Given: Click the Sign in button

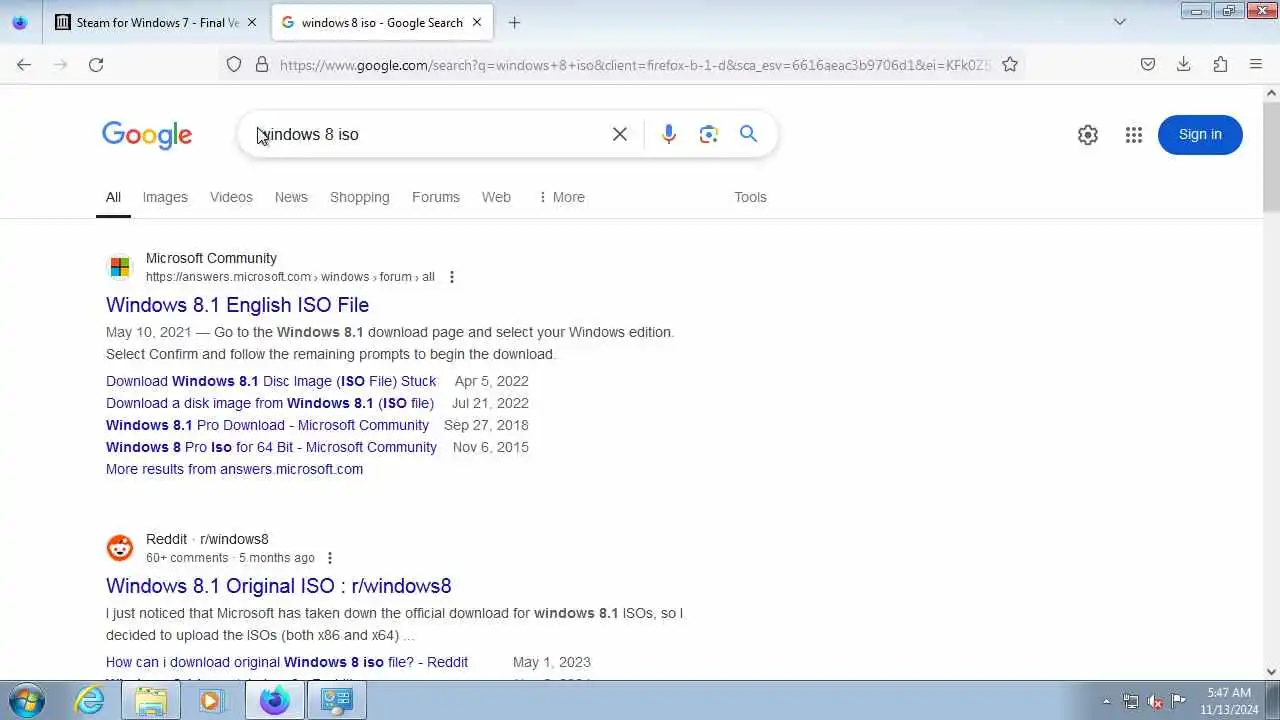Looking at the screenshot, I should [1200, 135].
